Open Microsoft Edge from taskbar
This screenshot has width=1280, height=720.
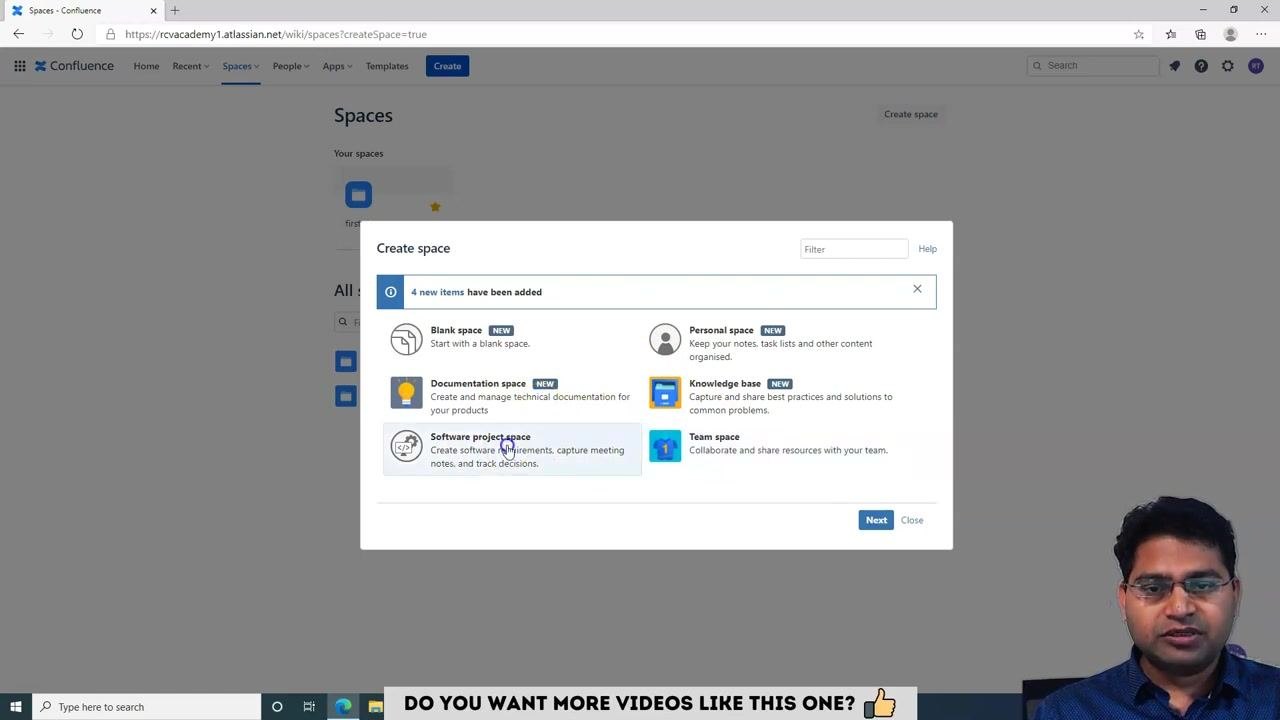coord(343,707)
